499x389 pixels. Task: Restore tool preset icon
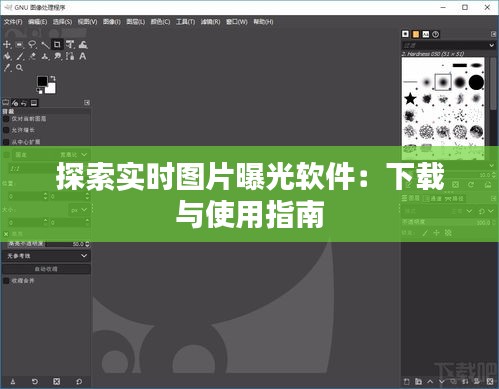[35, 382]
